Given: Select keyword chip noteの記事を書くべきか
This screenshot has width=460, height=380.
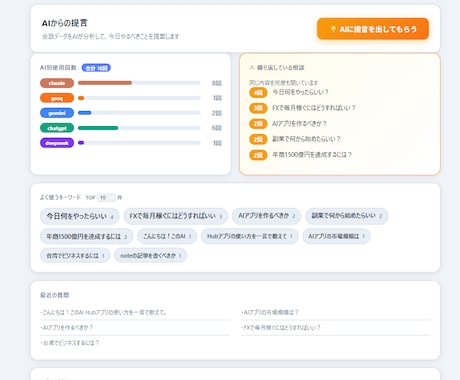Looking at the screenshot, I should point(151,256).
